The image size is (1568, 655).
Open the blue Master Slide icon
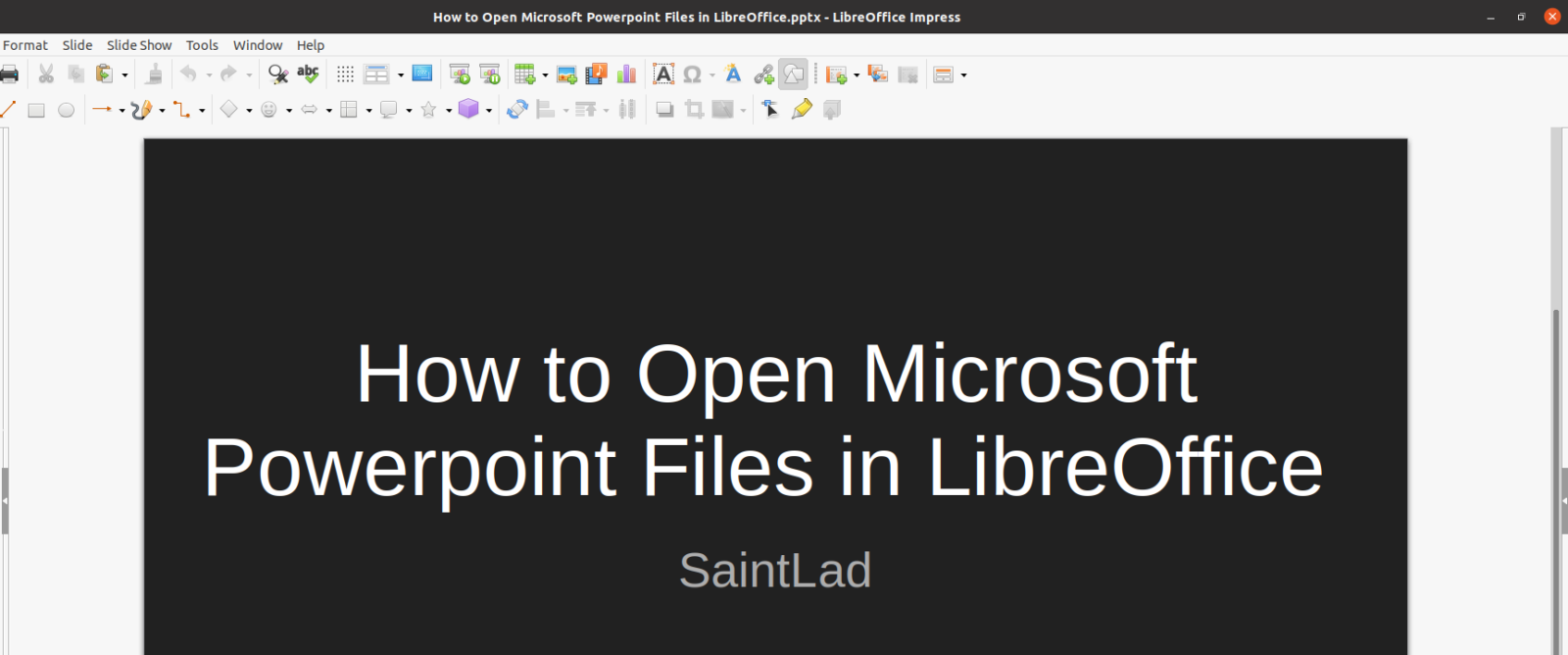pyautogui.click(x=422, y=75)
